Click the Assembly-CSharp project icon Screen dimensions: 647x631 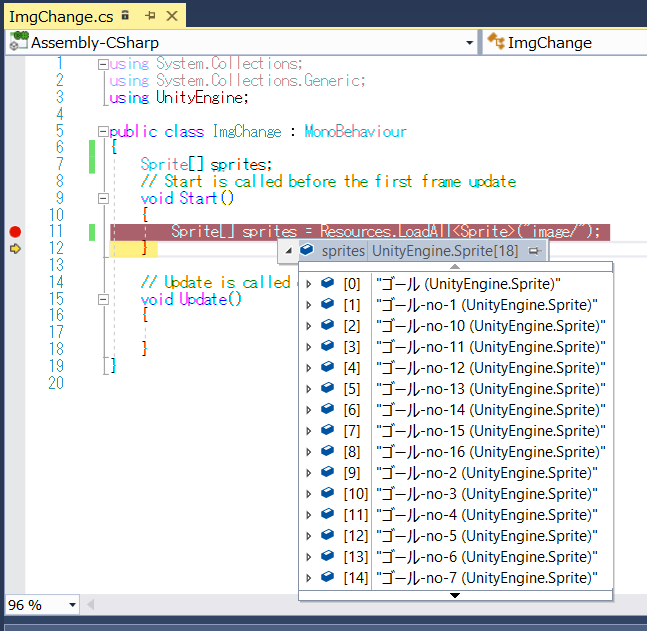(x=19, y=41)
